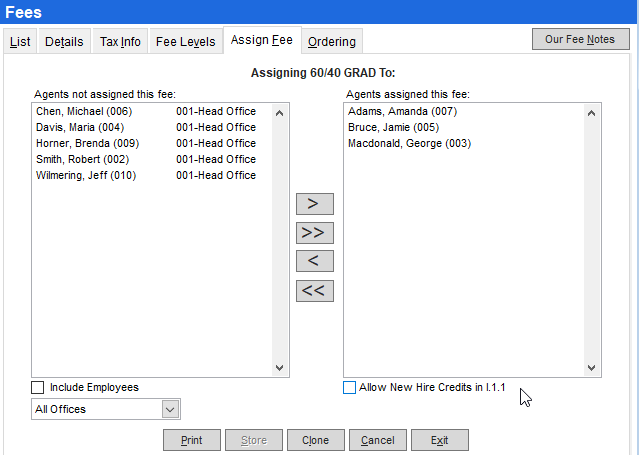Click the double right arrow assign-all button
The height and width of the screenshot is (455, 639).
(x=315, y=233)
